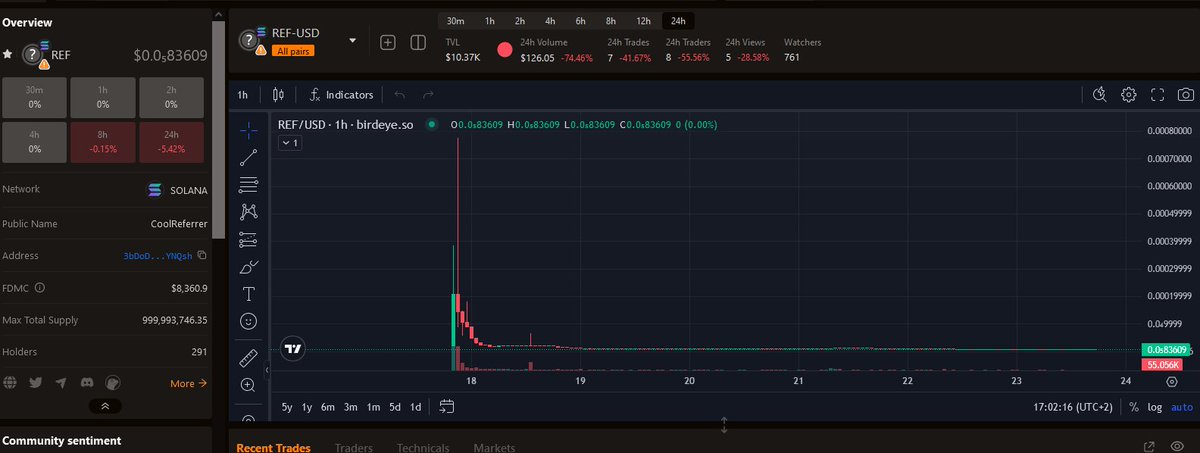
Task: Select the 12h stats period tab
Action: pos(643,21)
